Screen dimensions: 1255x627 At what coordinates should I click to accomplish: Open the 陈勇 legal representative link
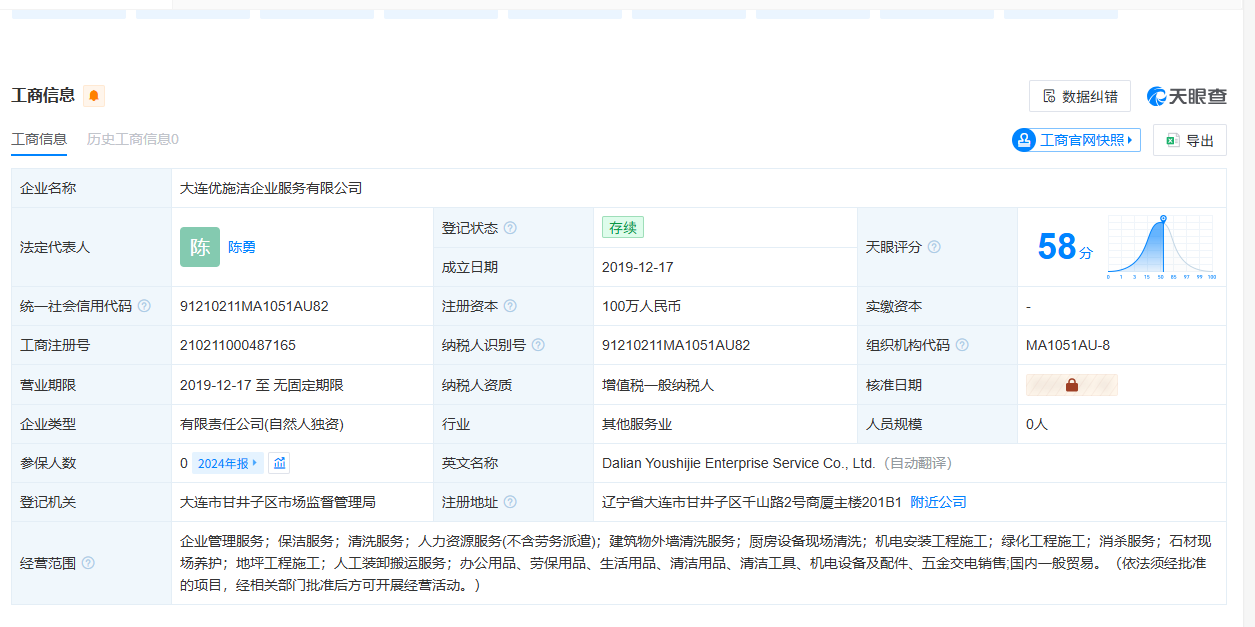tap(242, 247)
